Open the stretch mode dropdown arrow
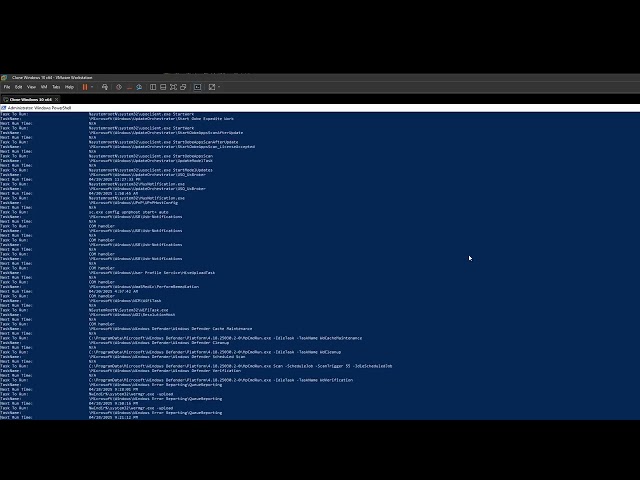 pyautogui.click(x=219, y=87)
